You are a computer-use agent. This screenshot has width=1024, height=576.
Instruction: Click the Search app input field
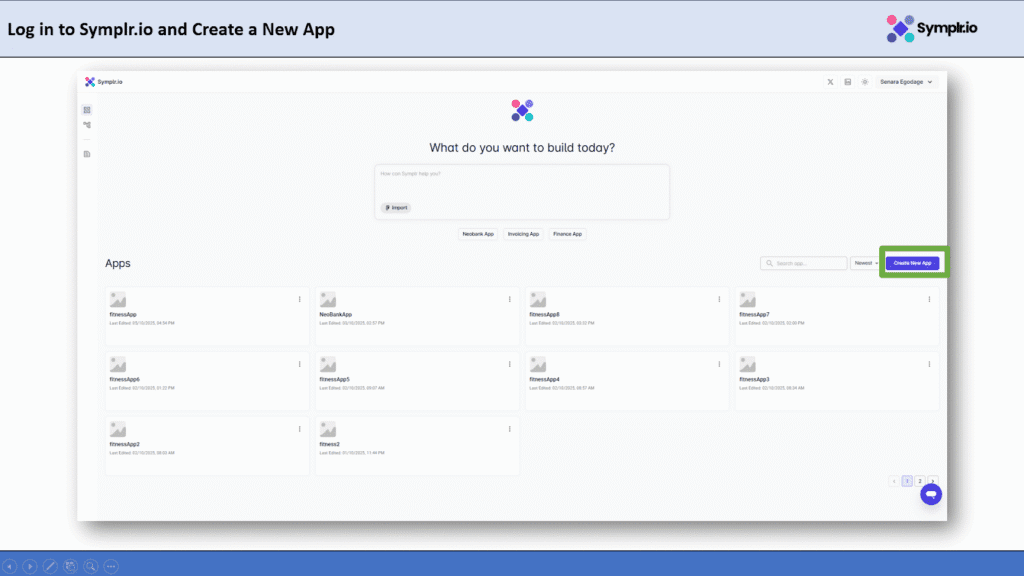(803, 263)
